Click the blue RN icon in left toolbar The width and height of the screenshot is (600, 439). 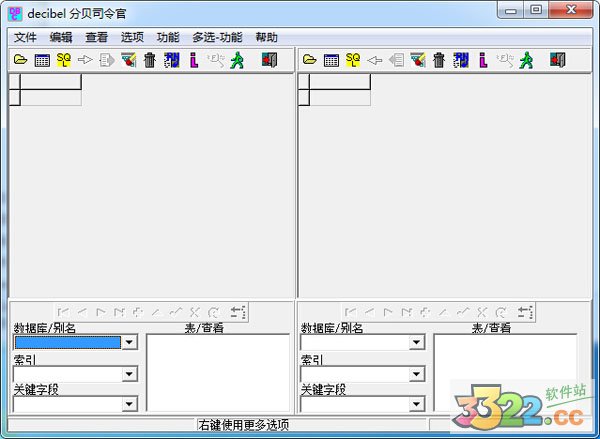tap(172, 60)
